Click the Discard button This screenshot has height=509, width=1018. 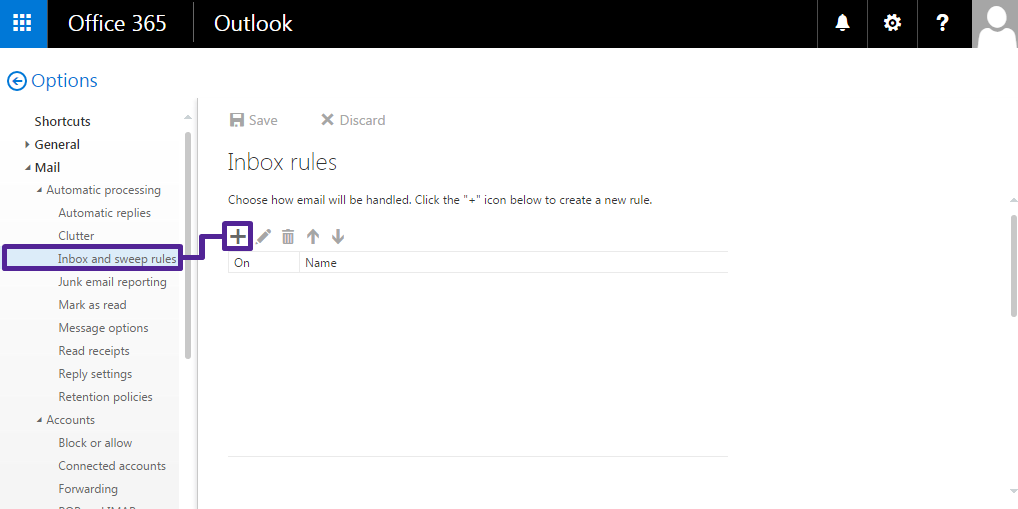(353, 120)
